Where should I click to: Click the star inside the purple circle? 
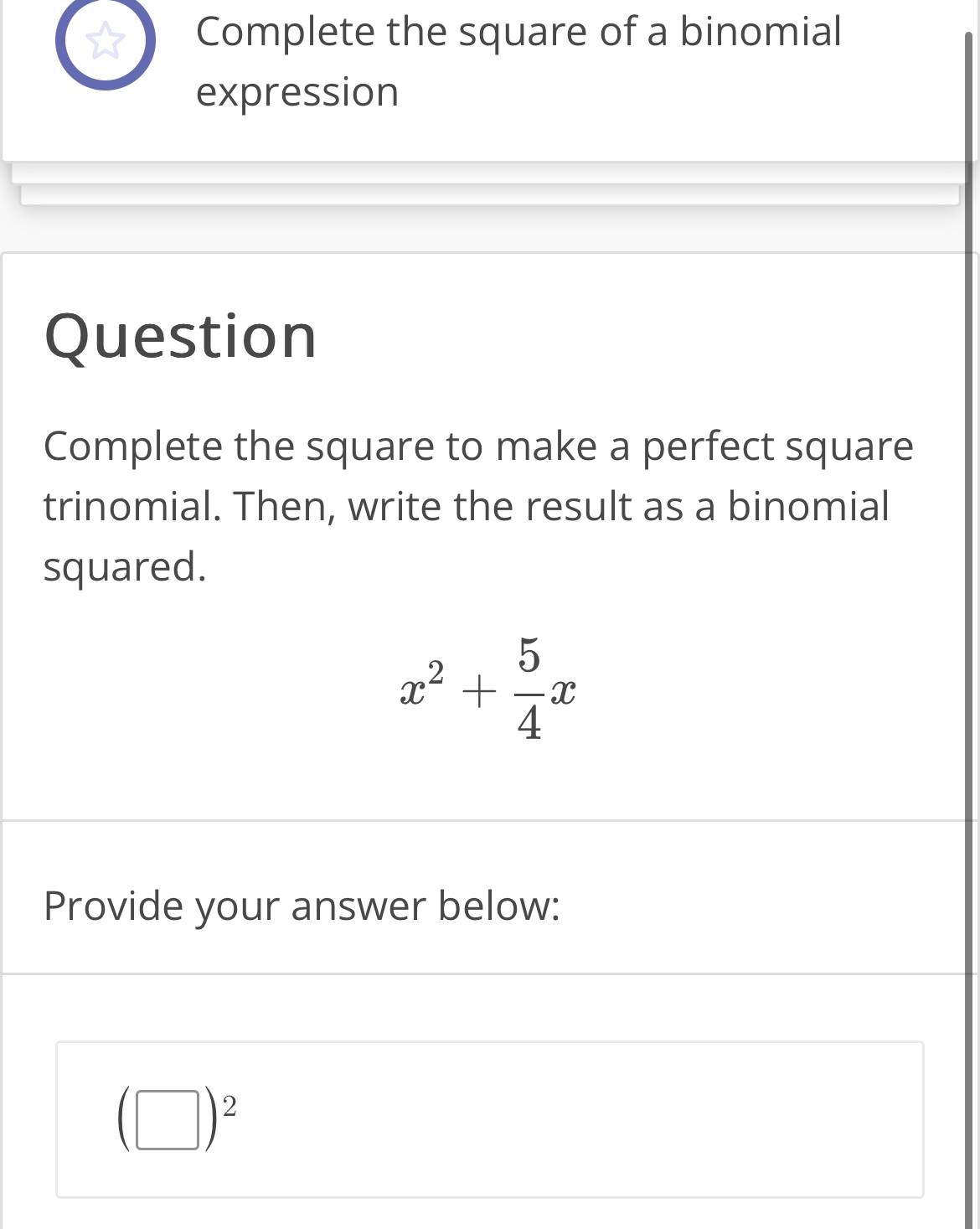pos(106,42)
